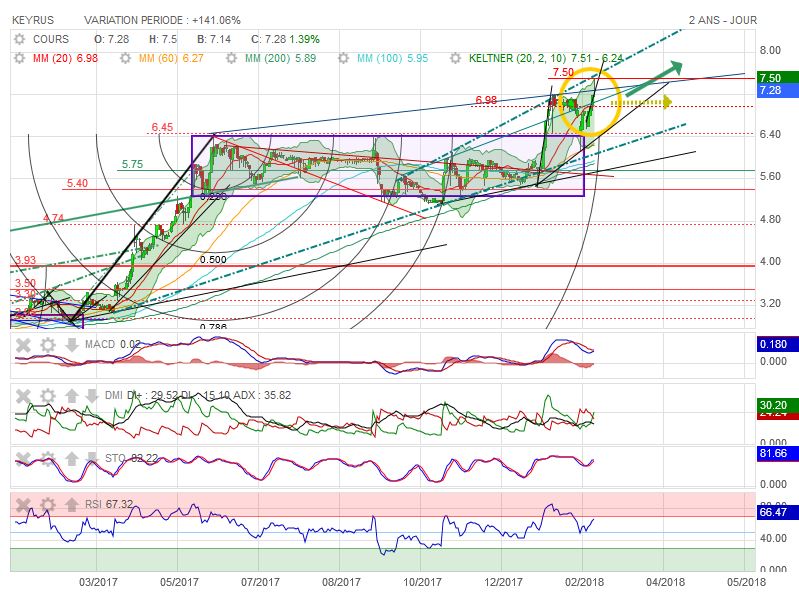Click the 3.20 price axis value

coord(770,303)
